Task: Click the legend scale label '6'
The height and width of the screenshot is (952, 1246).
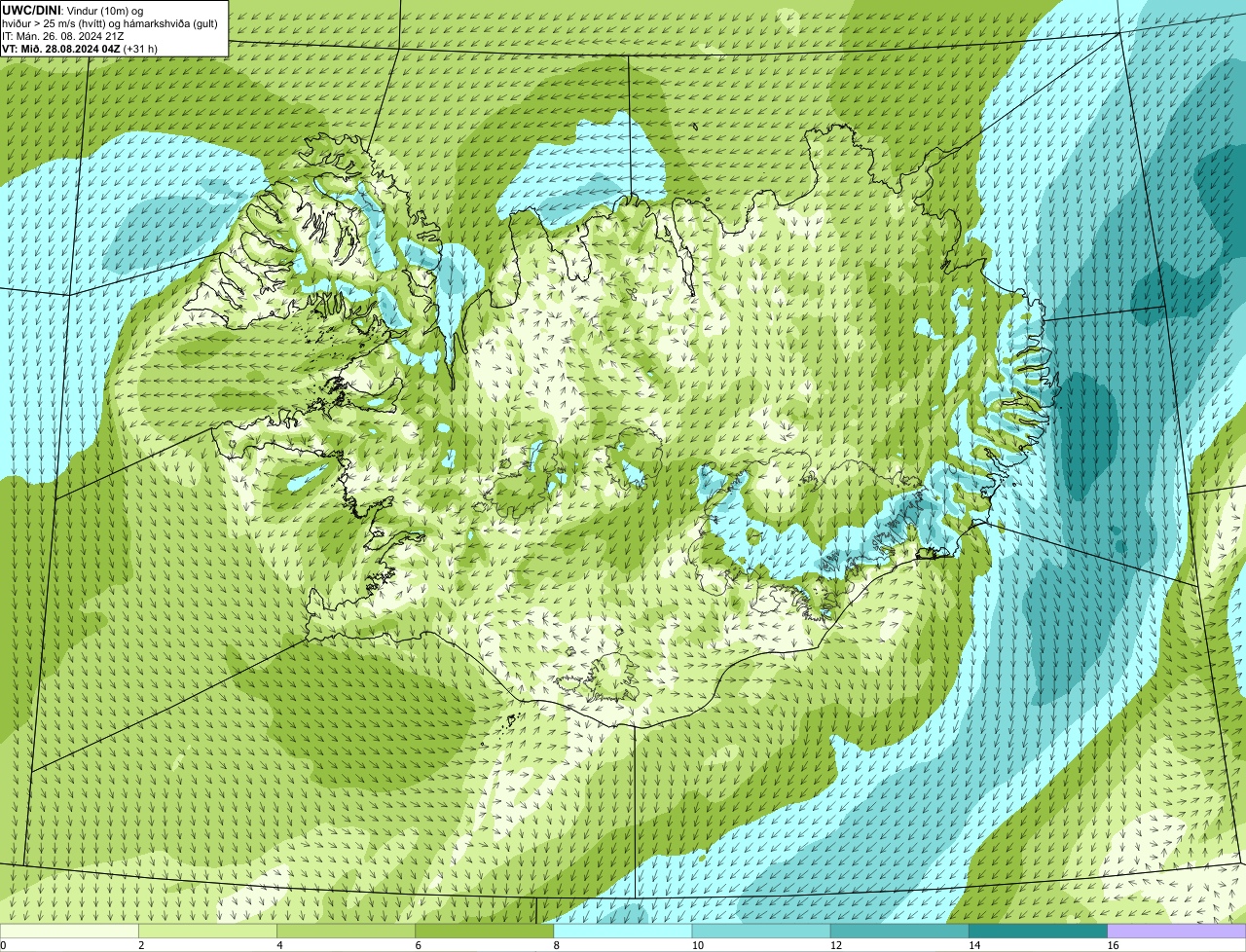Action: pyautogui.click(x=419, y=945)
